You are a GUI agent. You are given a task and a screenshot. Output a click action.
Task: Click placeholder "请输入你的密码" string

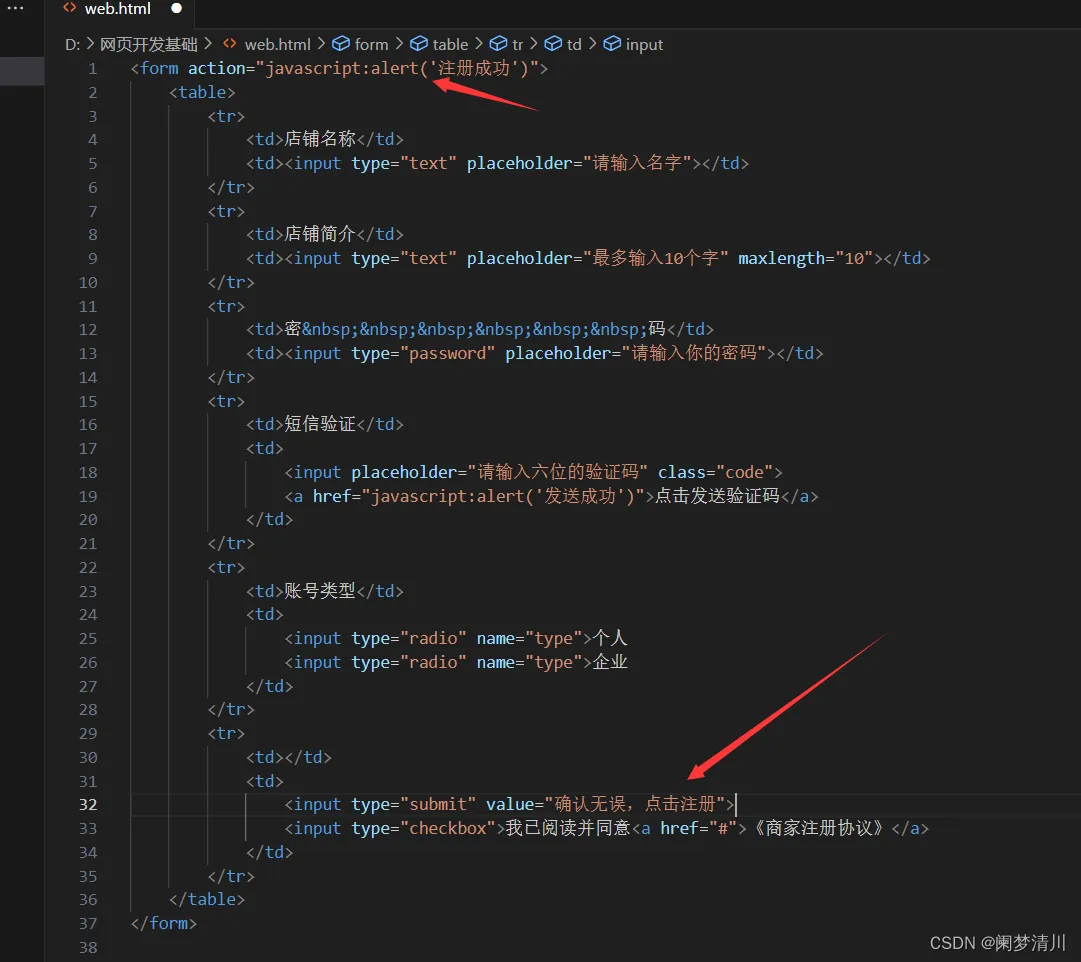pyautogui.click(x=694, y=354)
